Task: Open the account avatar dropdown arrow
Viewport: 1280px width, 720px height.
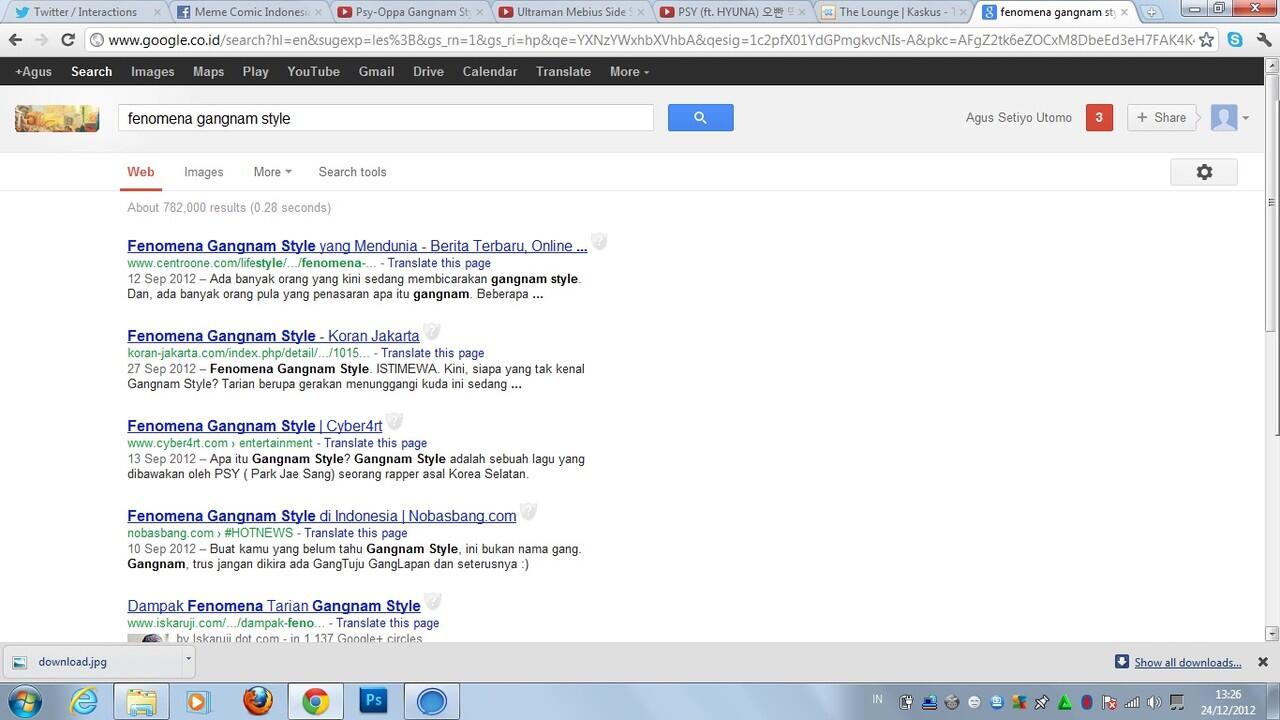Action: coord(1245,118)
